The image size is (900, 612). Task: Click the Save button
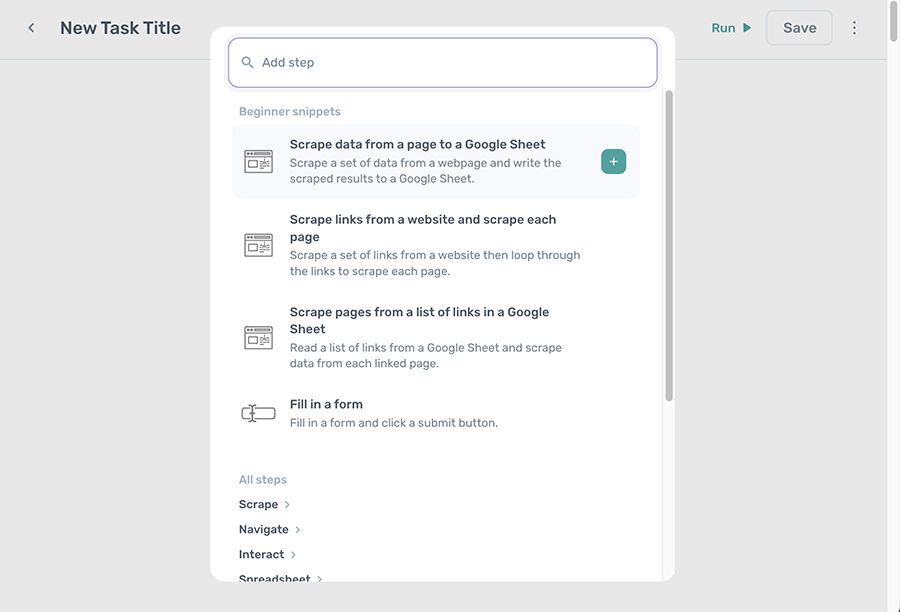pos(798,27)
